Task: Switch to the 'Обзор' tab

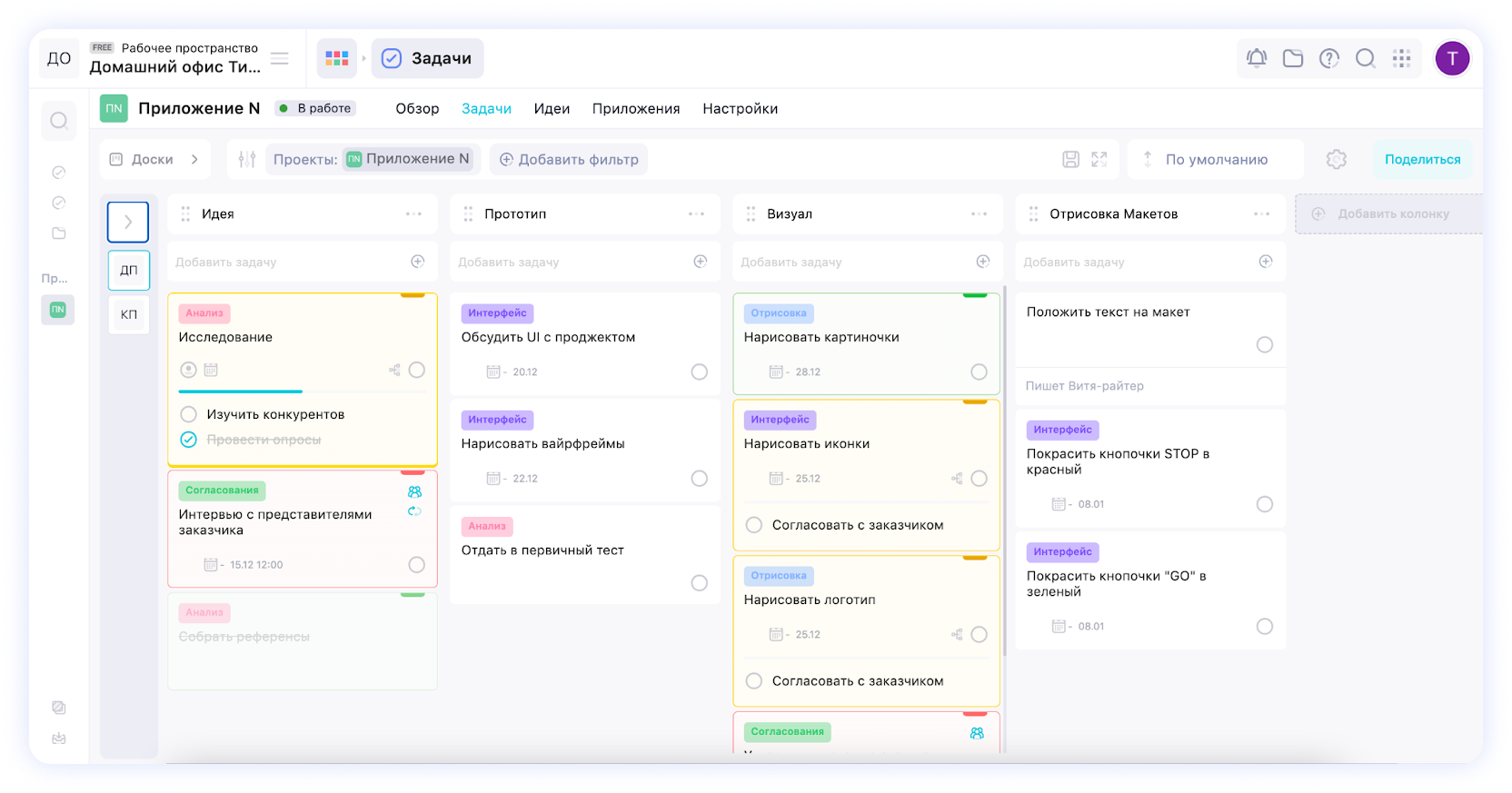Action: tap(417, 109)
